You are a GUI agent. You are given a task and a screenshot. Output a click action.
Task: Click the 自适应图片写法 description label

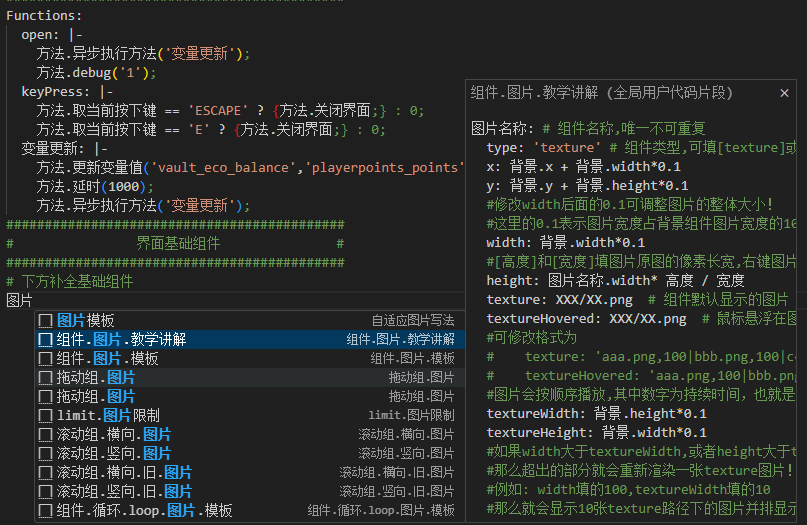(x=413, y=321)
